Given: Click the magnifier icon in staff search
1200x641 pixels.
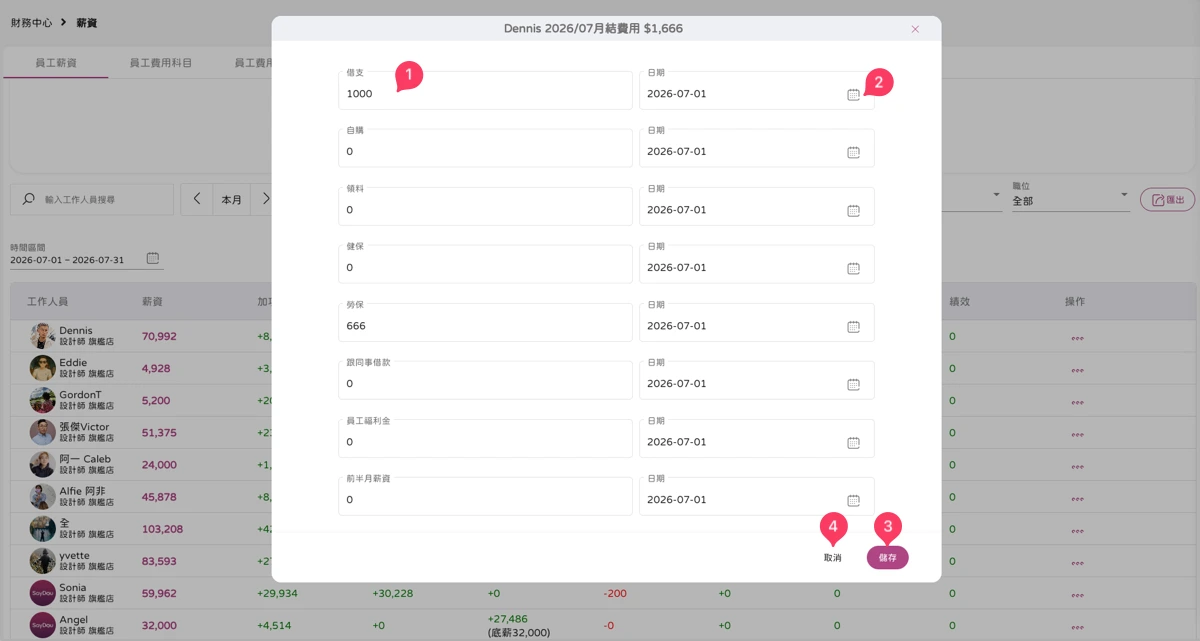Looking at the screenshot, I should [28, 200].
